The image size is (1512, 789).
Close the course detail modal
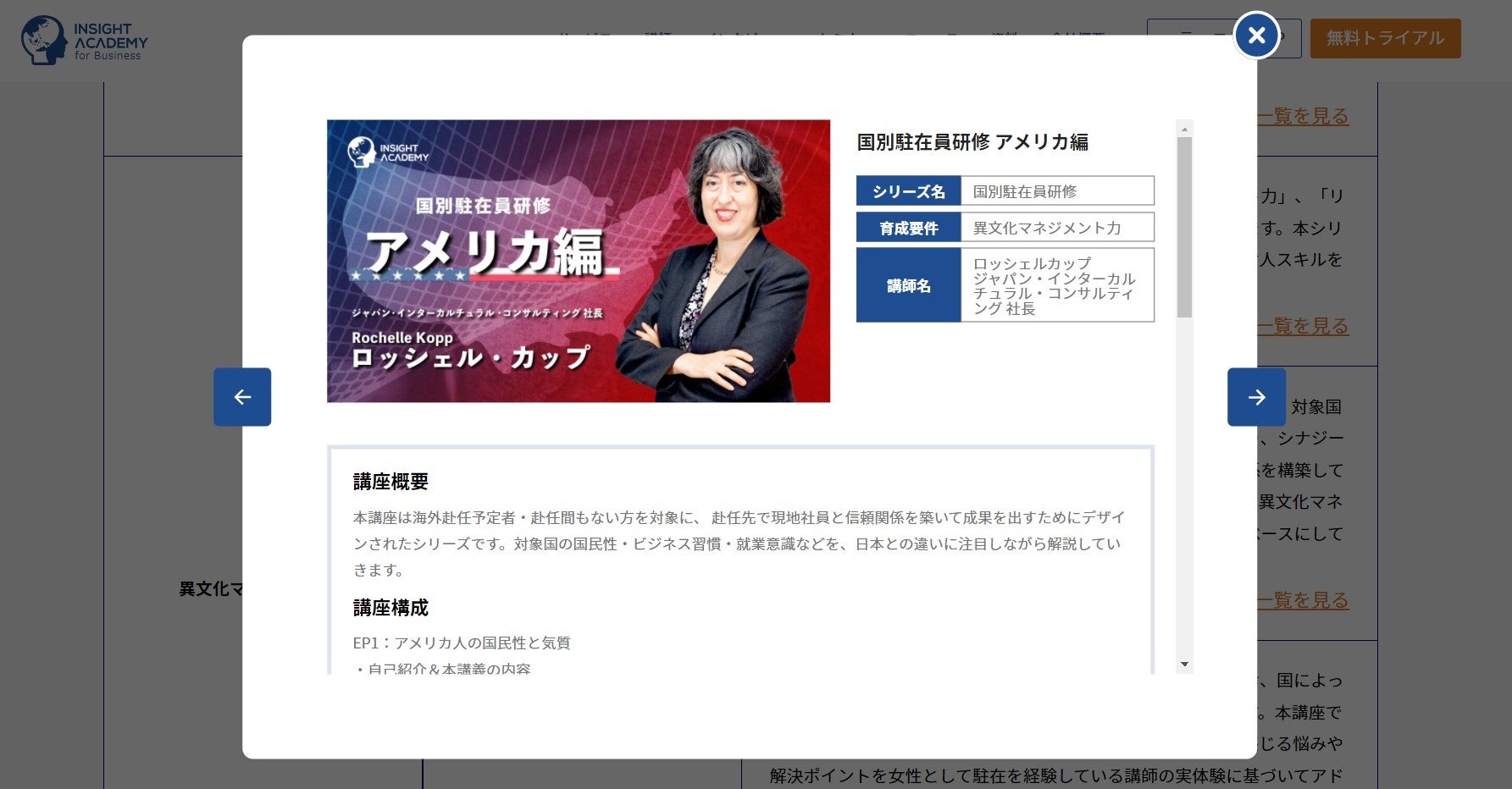coord(1256,36)
